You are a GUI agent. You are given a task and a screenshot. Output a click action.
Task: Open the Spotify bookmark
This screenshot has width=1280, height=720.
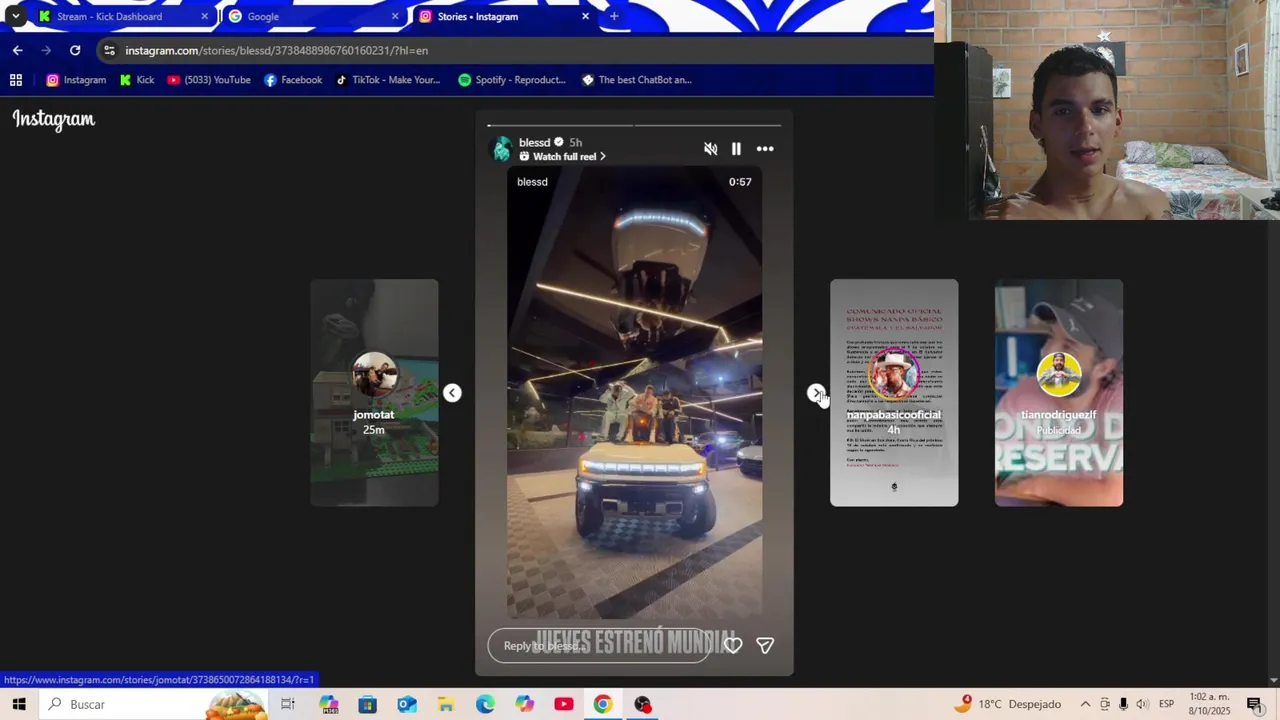coord(512,80)
